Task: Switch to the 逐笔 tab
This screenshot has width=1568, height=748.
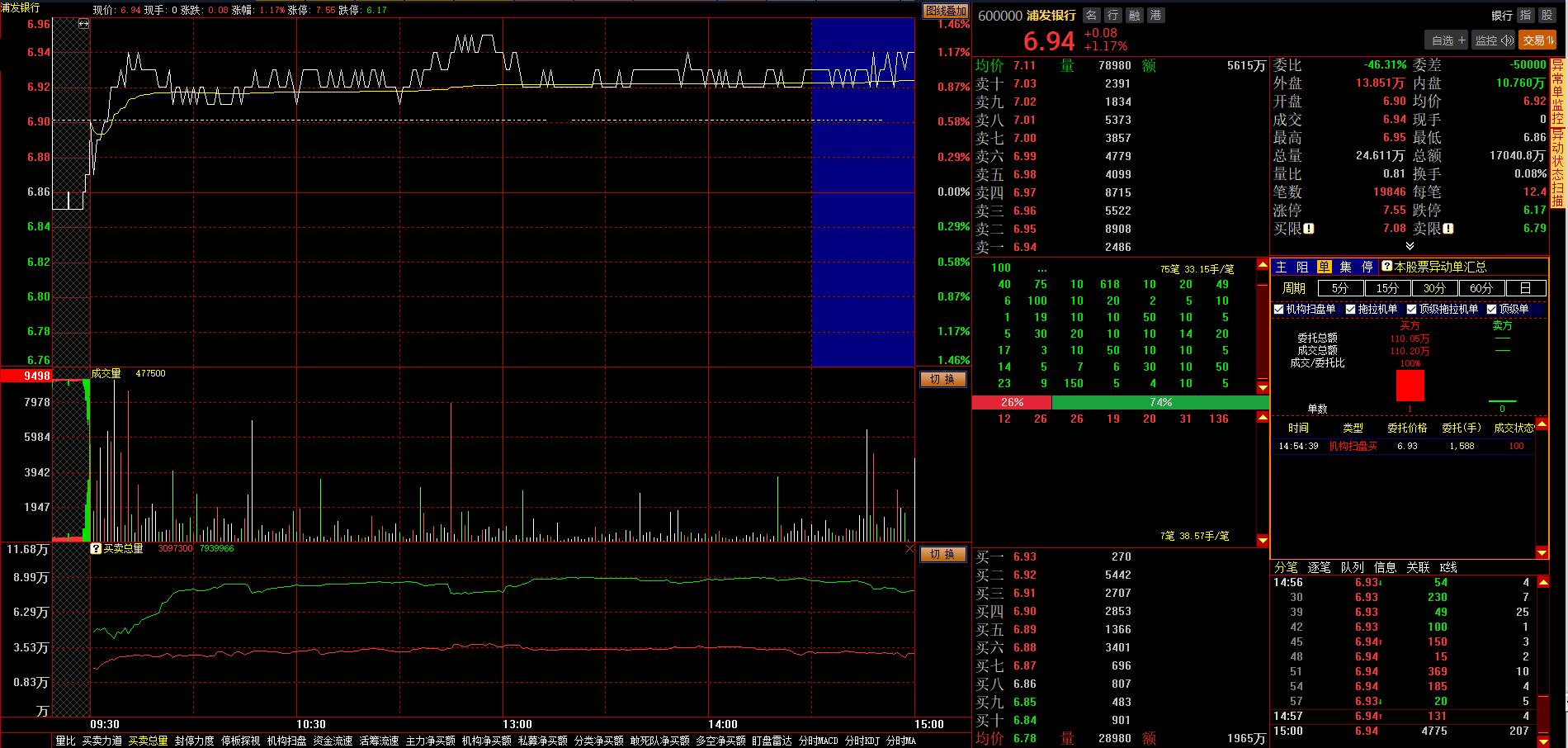Action: [1319, 567]
